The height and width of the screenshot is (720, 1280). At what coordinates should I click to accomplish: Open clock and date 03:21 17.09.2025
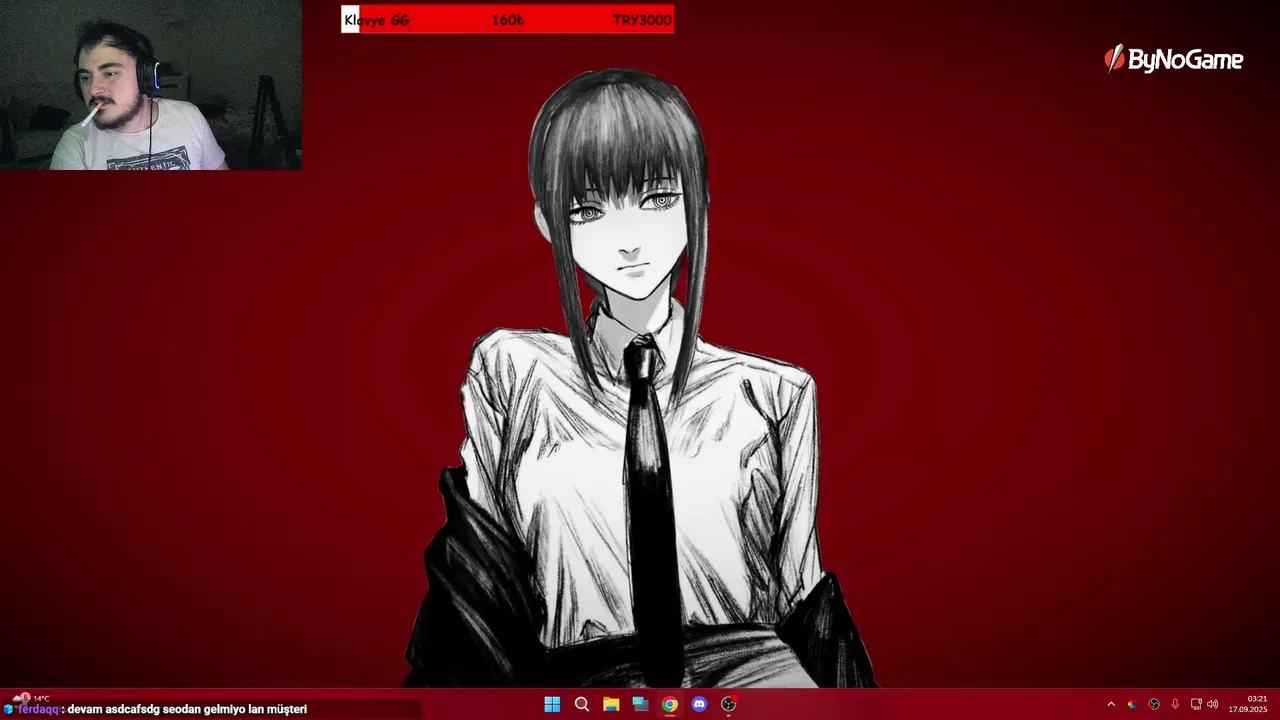(1248, 704)
